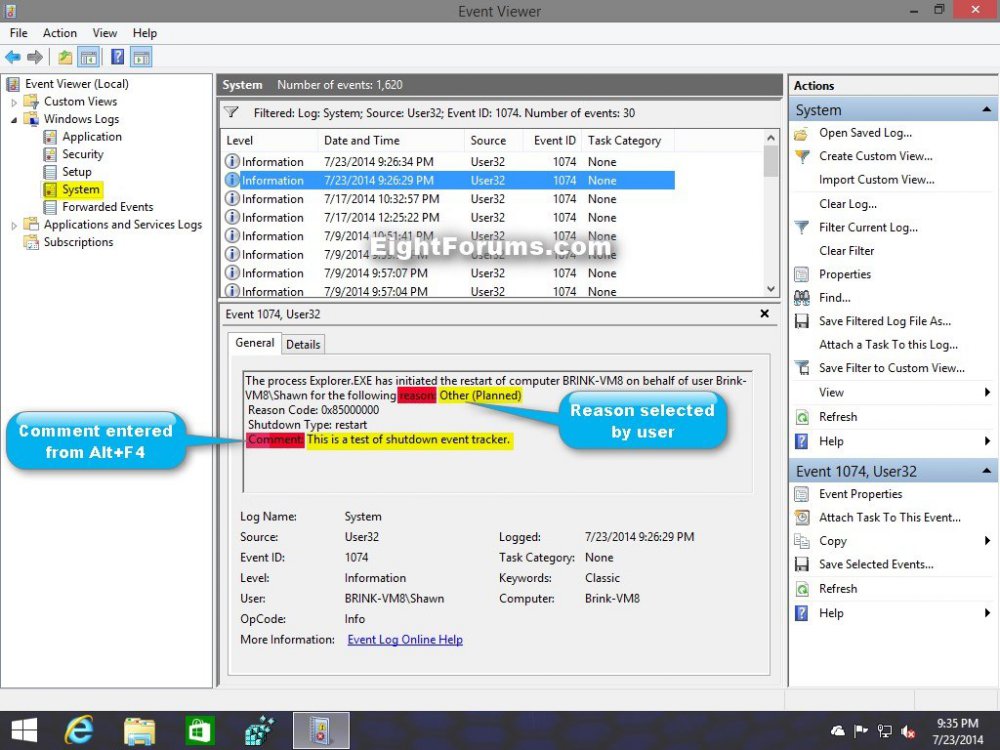This screenshot has width=1000, height=750.
Task: Expand Applications and Services Logs node
Action: (14, 225)
